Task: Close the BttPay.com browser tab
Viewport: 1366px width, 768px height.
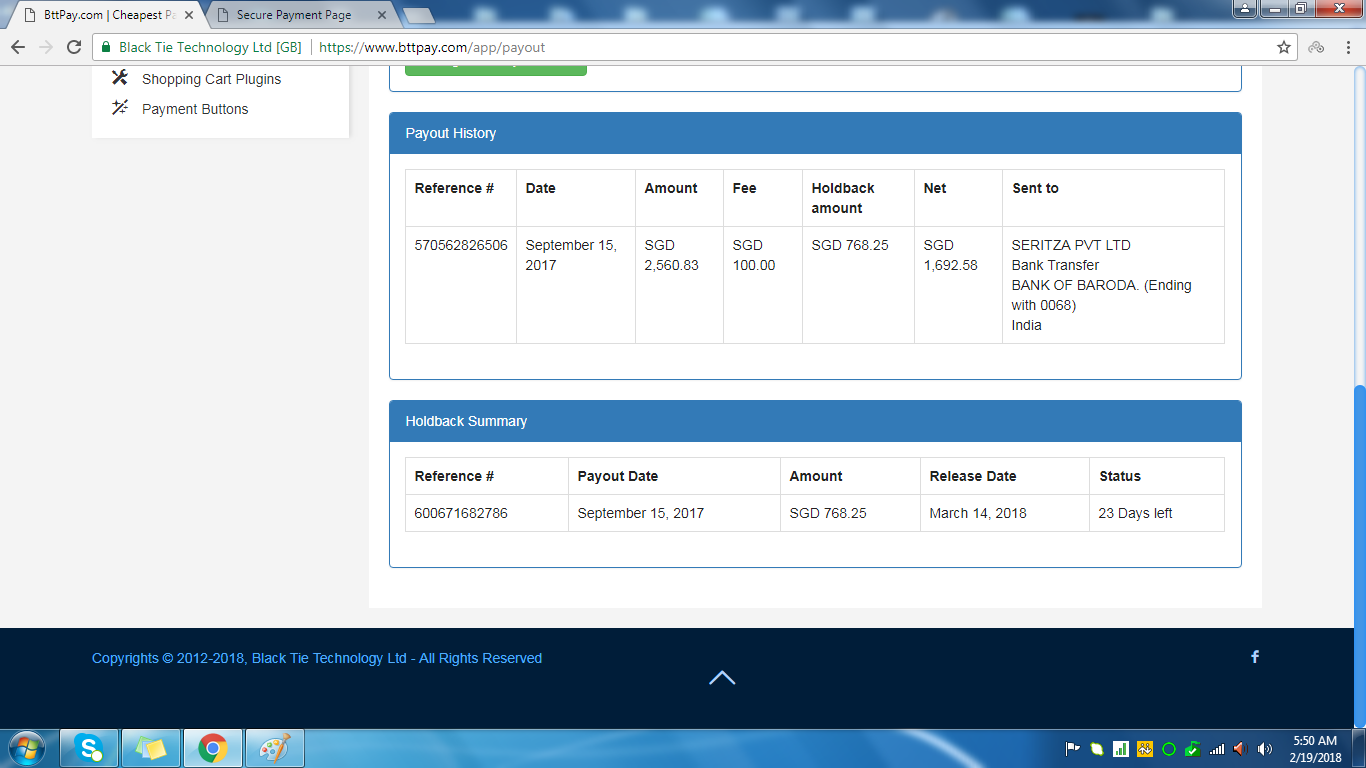Action: click(x=190, y=15)
